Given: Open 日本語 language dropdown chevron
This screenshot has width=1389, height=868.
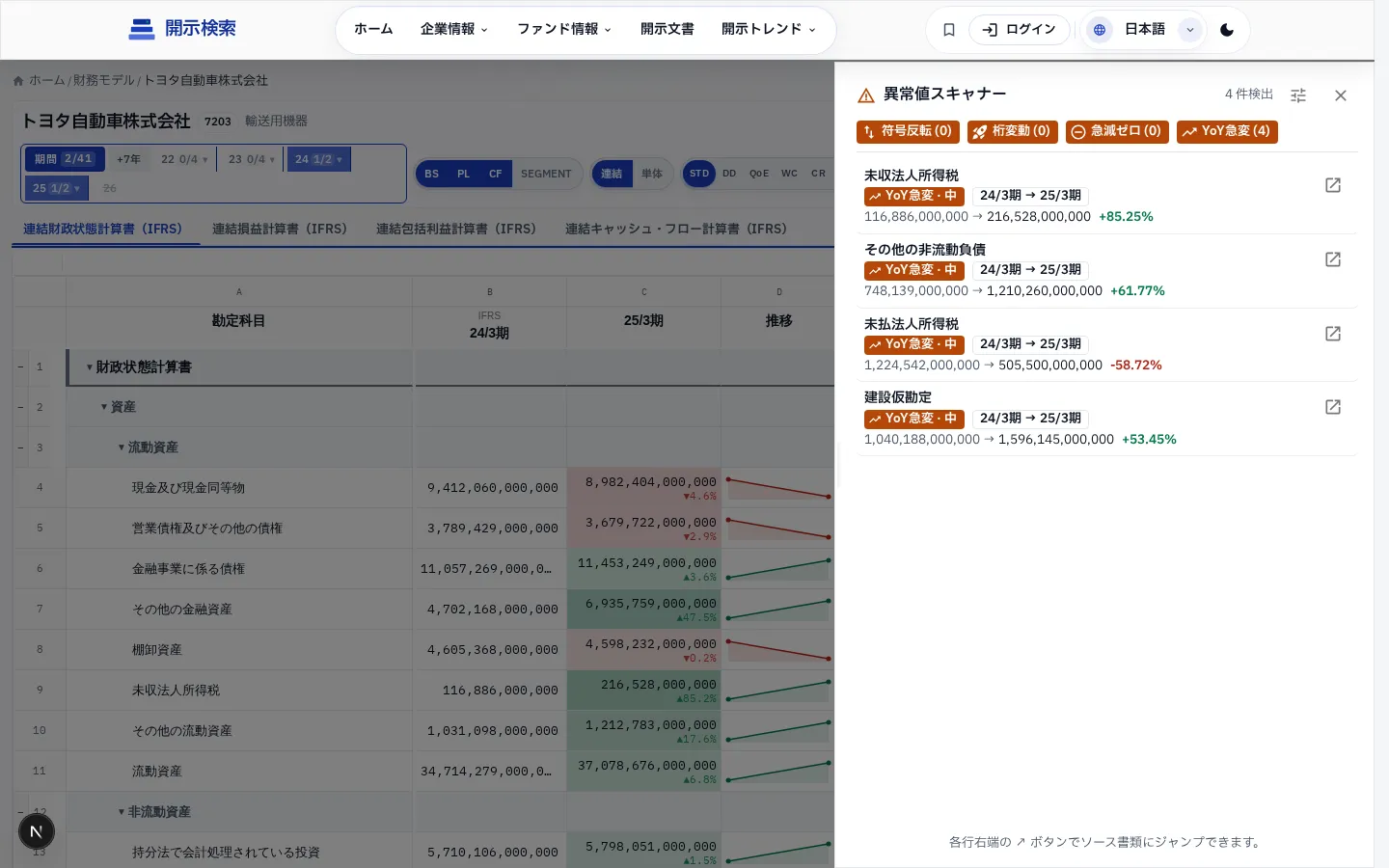Looking at the screenshot, I should [x=1190, y=30].
